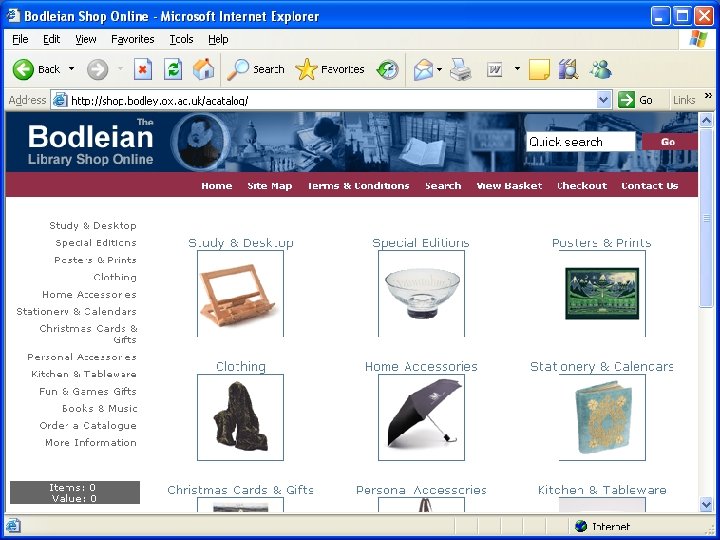720x540 pixels.
Task: Open Forward button history dropdown arrow
Action: [x=120, y=69]
